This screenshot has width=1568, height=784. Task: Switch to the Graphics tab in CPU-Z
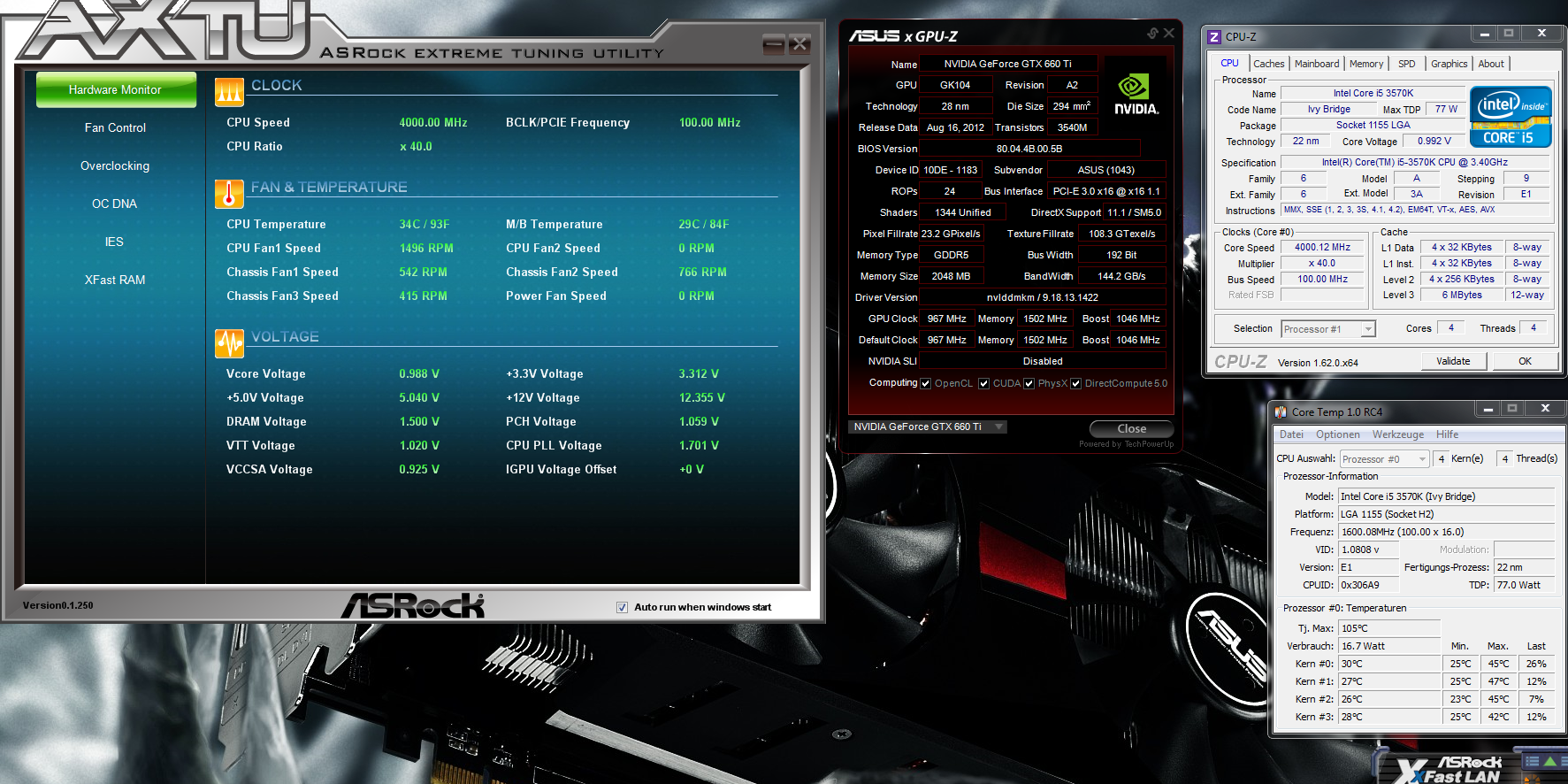(1449, 64)
